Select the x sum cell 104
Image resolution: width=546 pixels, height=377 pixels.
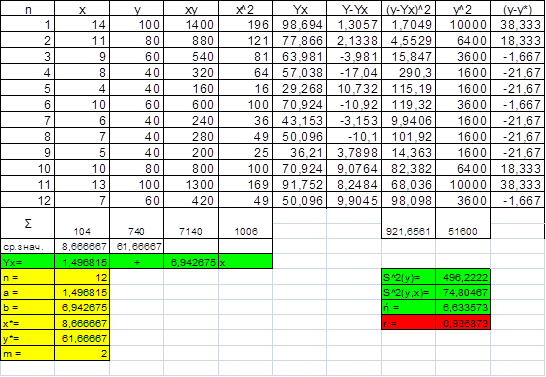82,223
